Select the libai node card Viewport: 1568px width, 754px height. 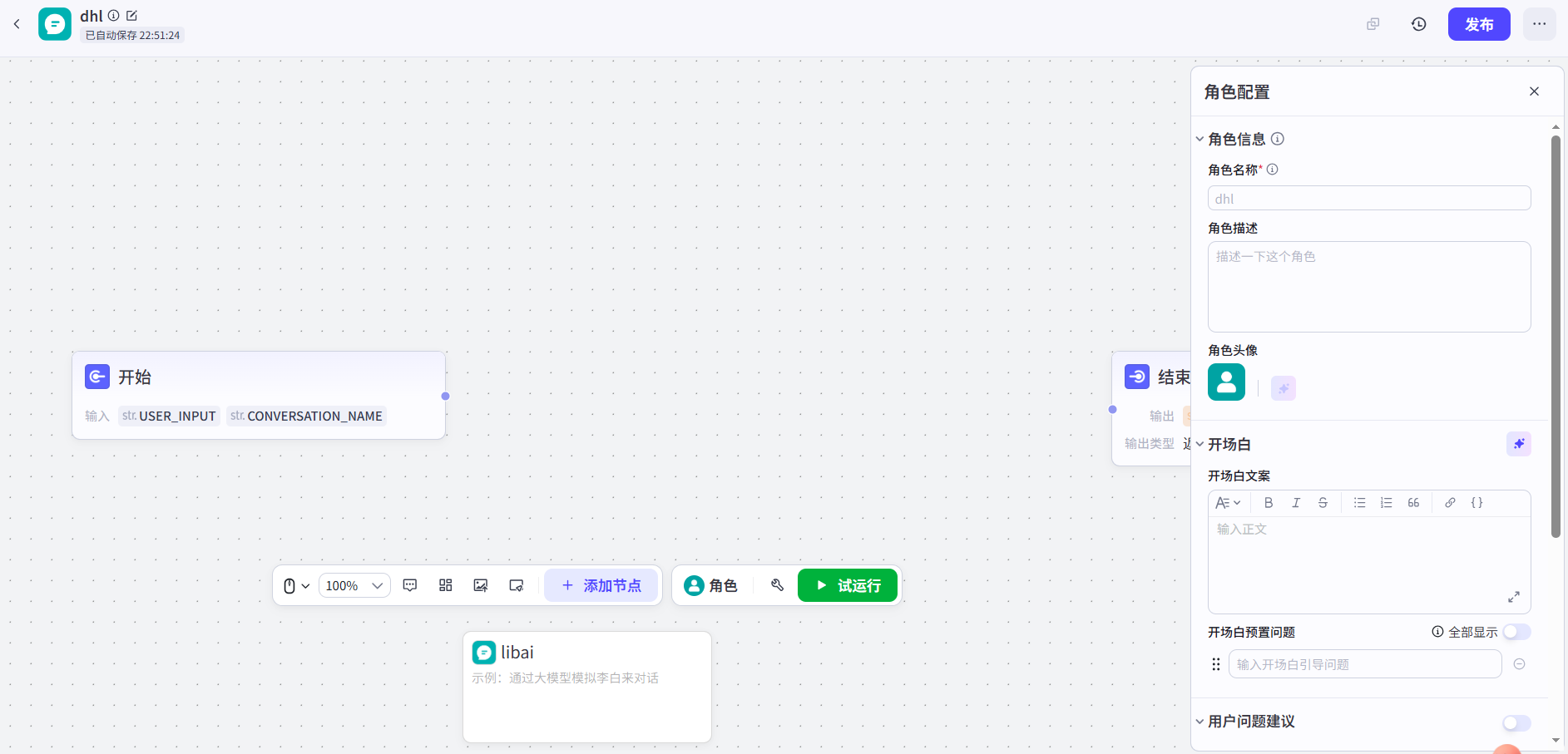pos(587,687)
